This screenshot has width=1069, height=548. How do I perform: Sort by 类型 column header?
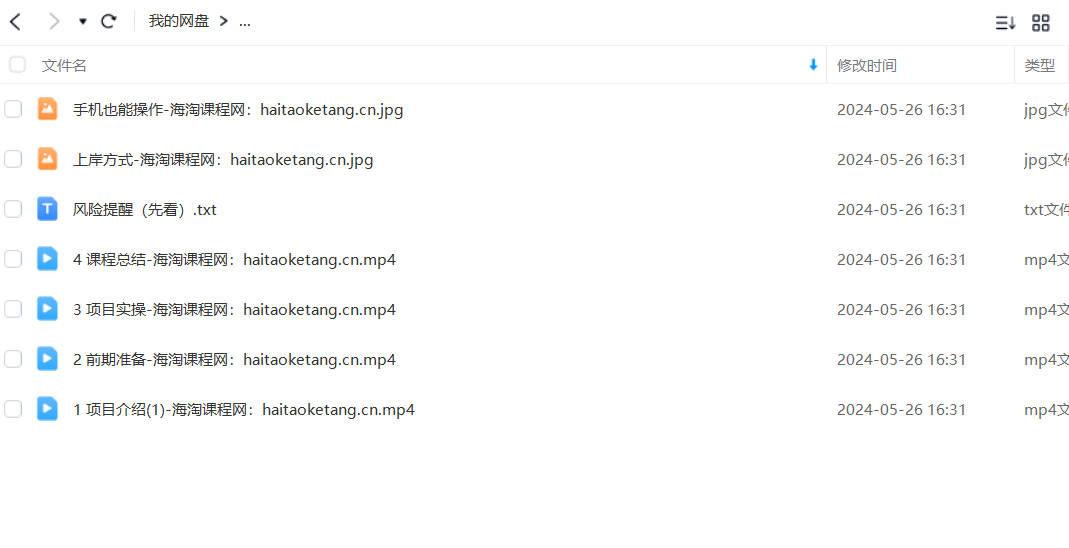1039,65
